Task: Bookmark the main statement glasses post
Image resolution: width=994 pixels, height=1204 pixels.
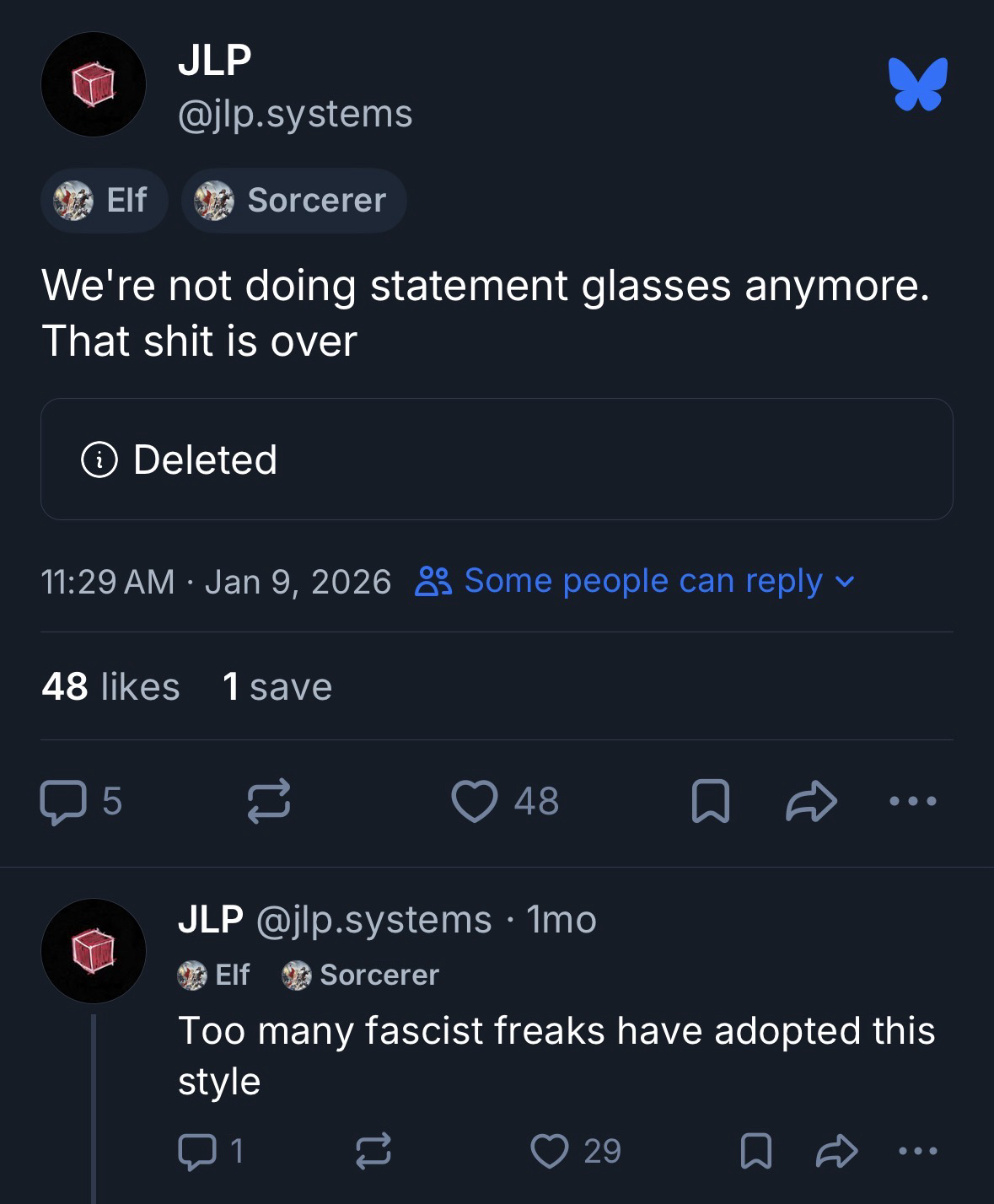Action: (708, 801)
